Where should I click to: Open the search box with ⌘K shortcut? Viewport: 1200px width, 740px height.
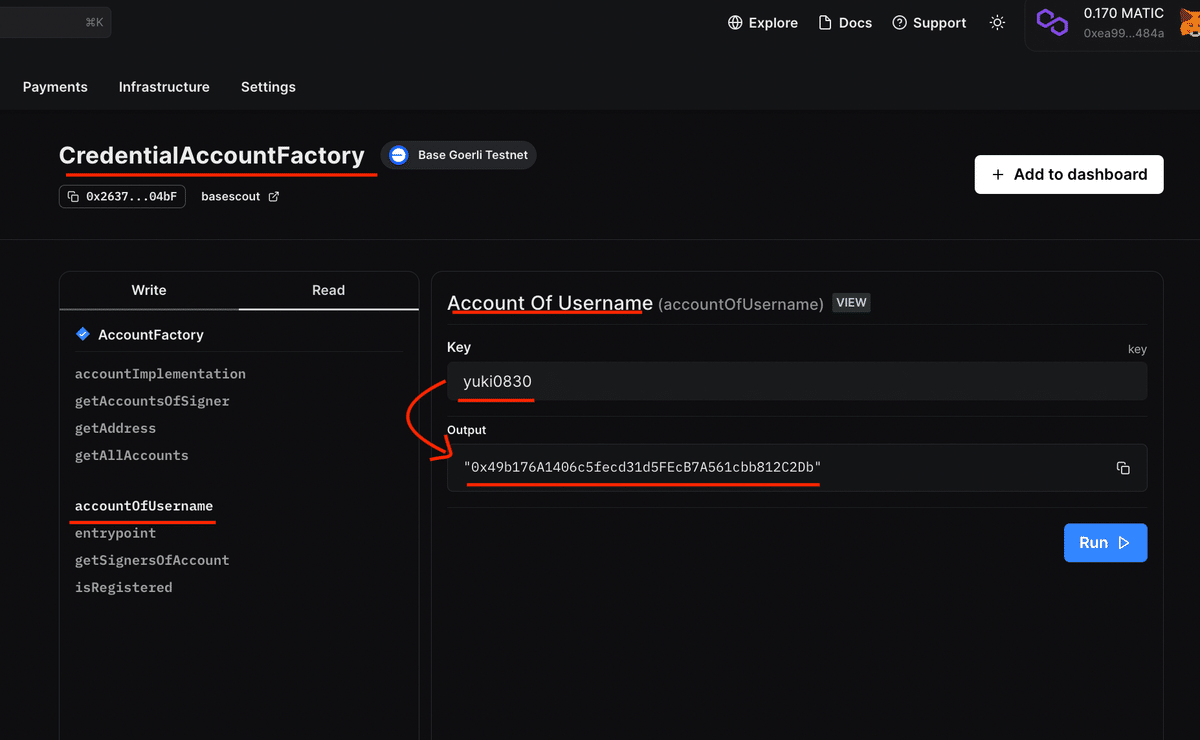pos(55,22)
